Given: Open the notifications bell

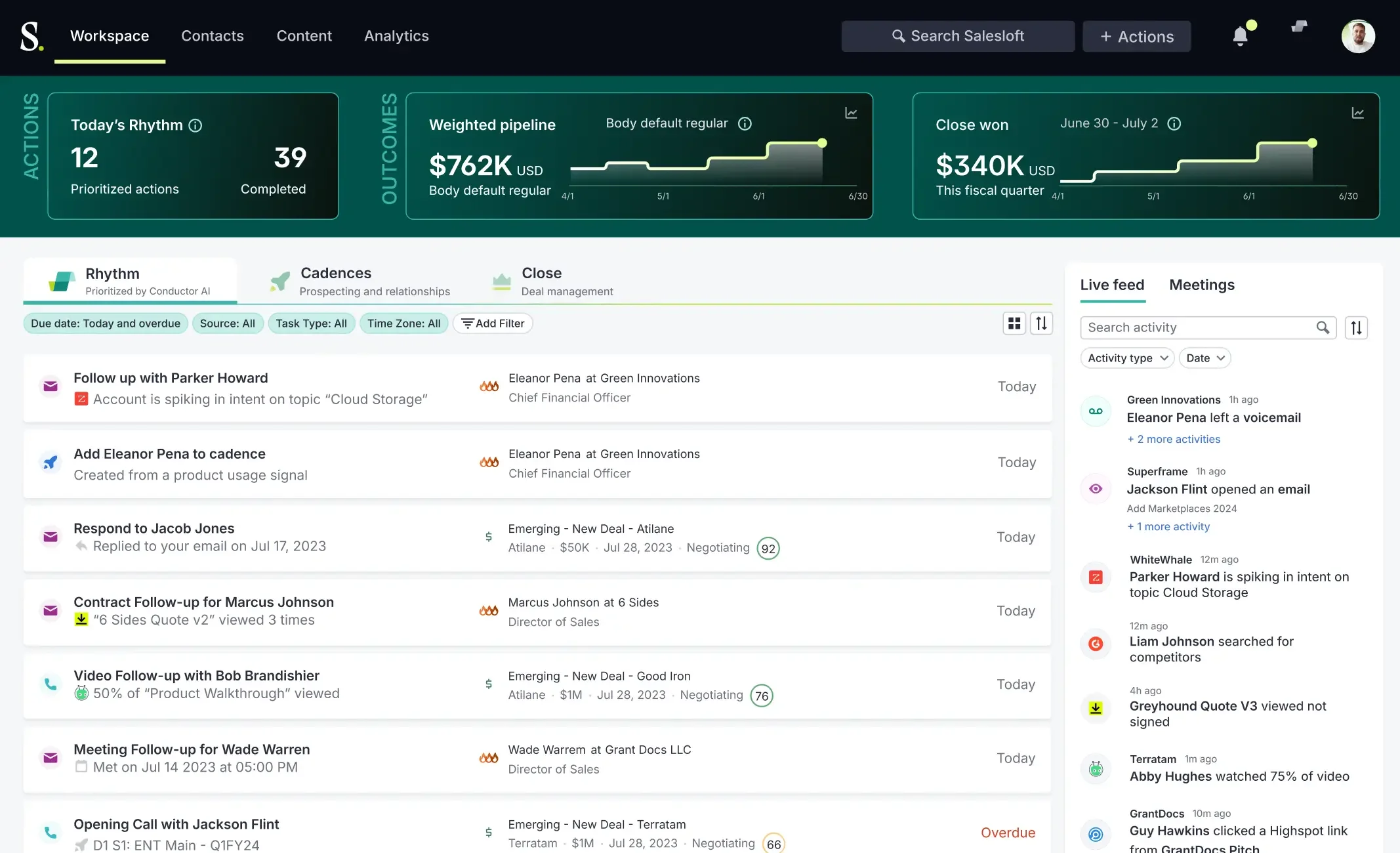Looking at the screenshot, I should click(x=1240, y=35).
